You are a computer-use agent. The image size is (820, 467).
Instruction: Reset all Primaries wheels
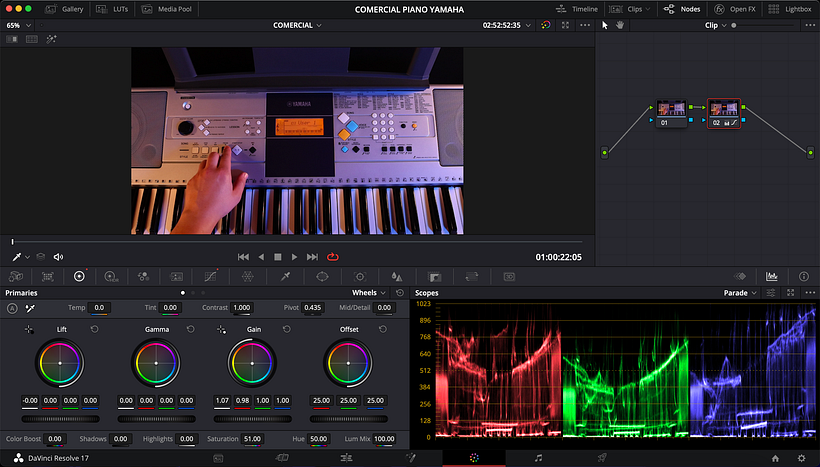(400, 293)
